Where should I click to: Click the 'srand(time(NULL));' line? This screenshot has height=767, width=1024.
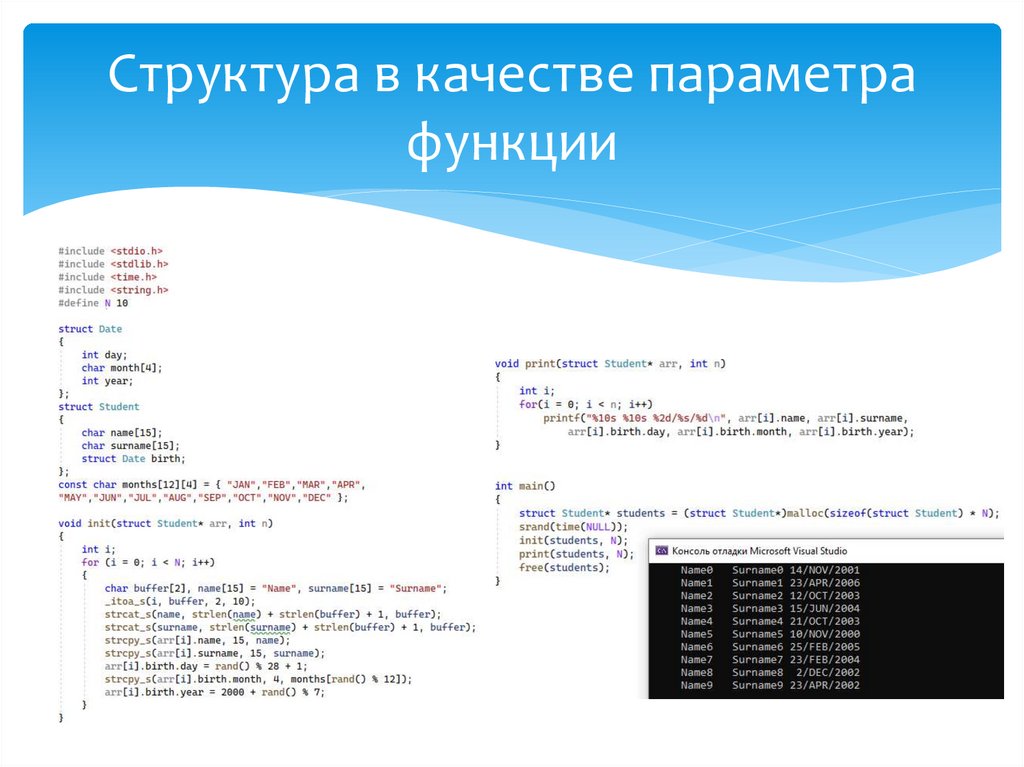573,527
